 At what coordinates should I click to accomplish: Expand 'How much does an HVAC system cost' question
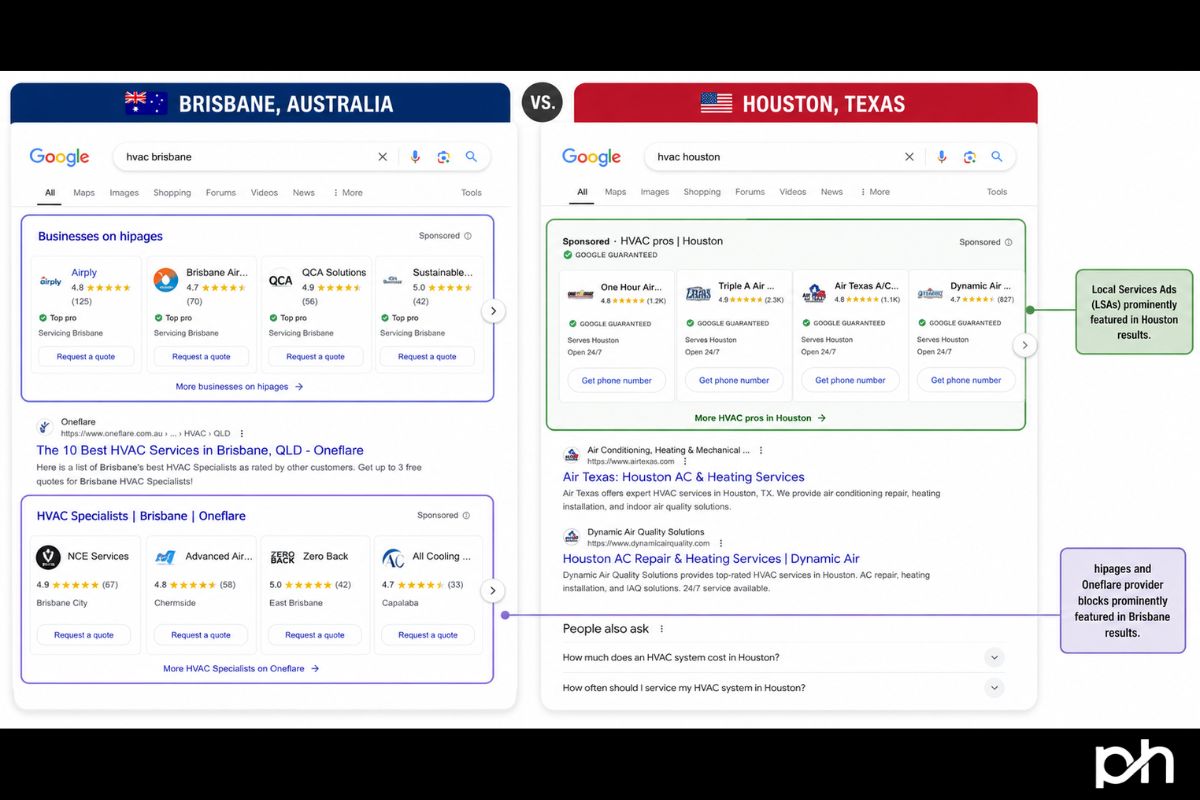pos(993,657)
